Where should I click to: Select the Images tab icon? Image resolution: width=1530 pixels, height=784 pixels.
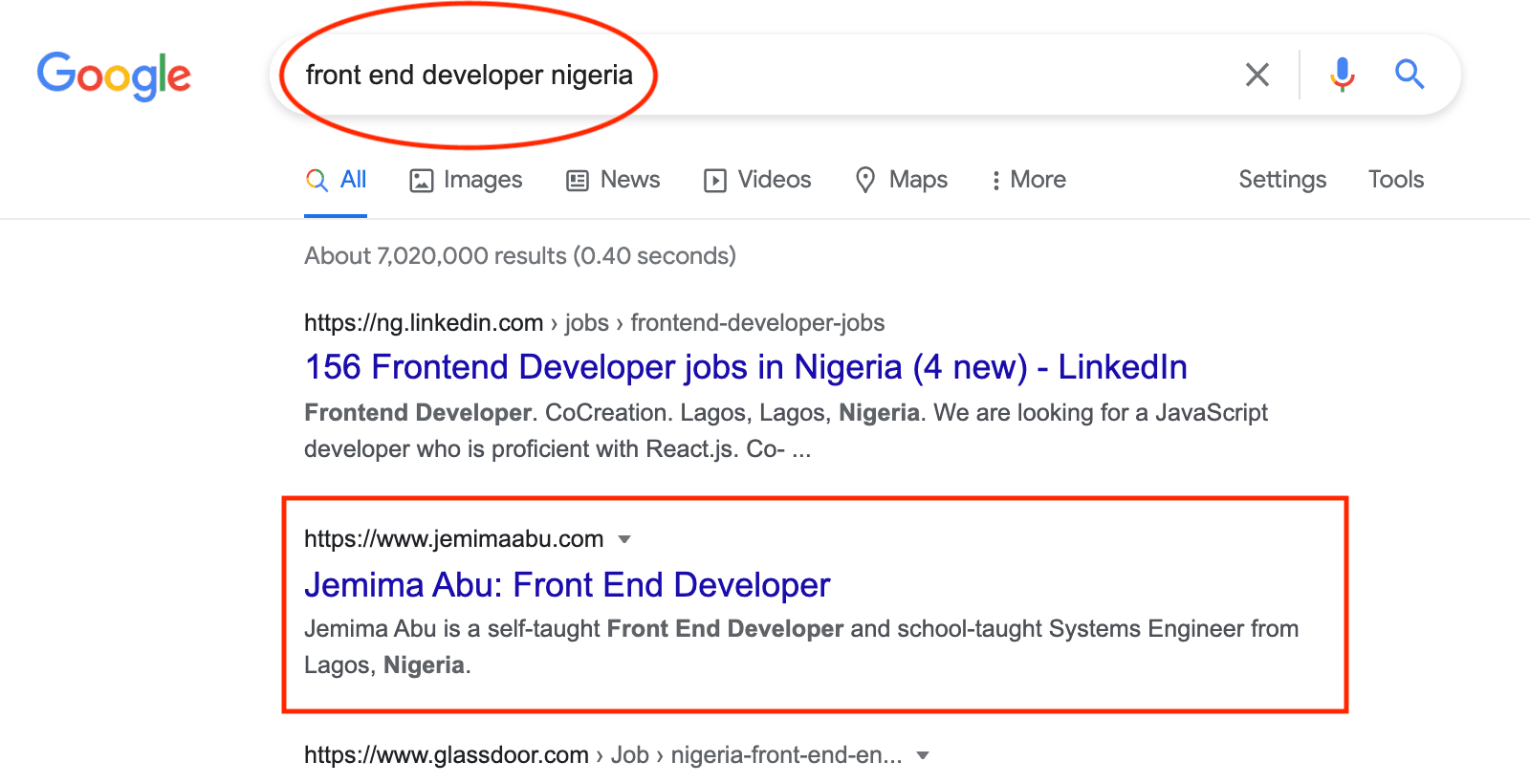tap(421, 180)
